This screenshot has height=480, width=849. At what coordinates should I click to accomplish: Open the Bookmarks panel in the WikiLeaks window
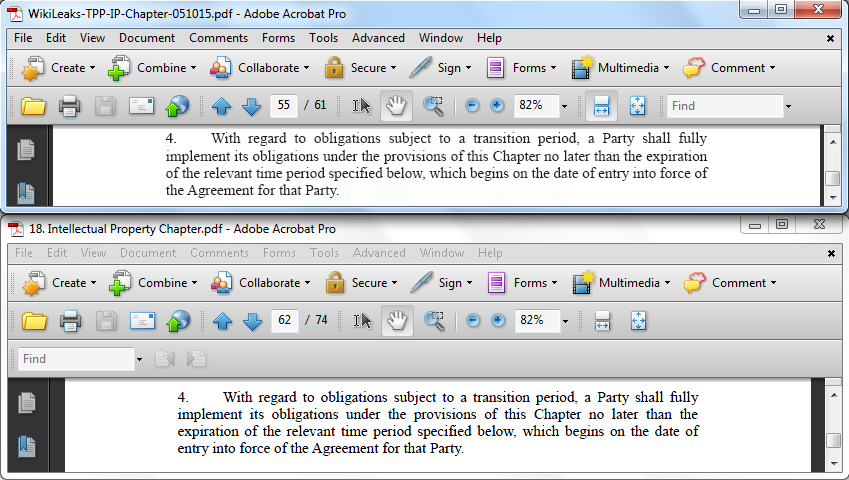[25, 193]
